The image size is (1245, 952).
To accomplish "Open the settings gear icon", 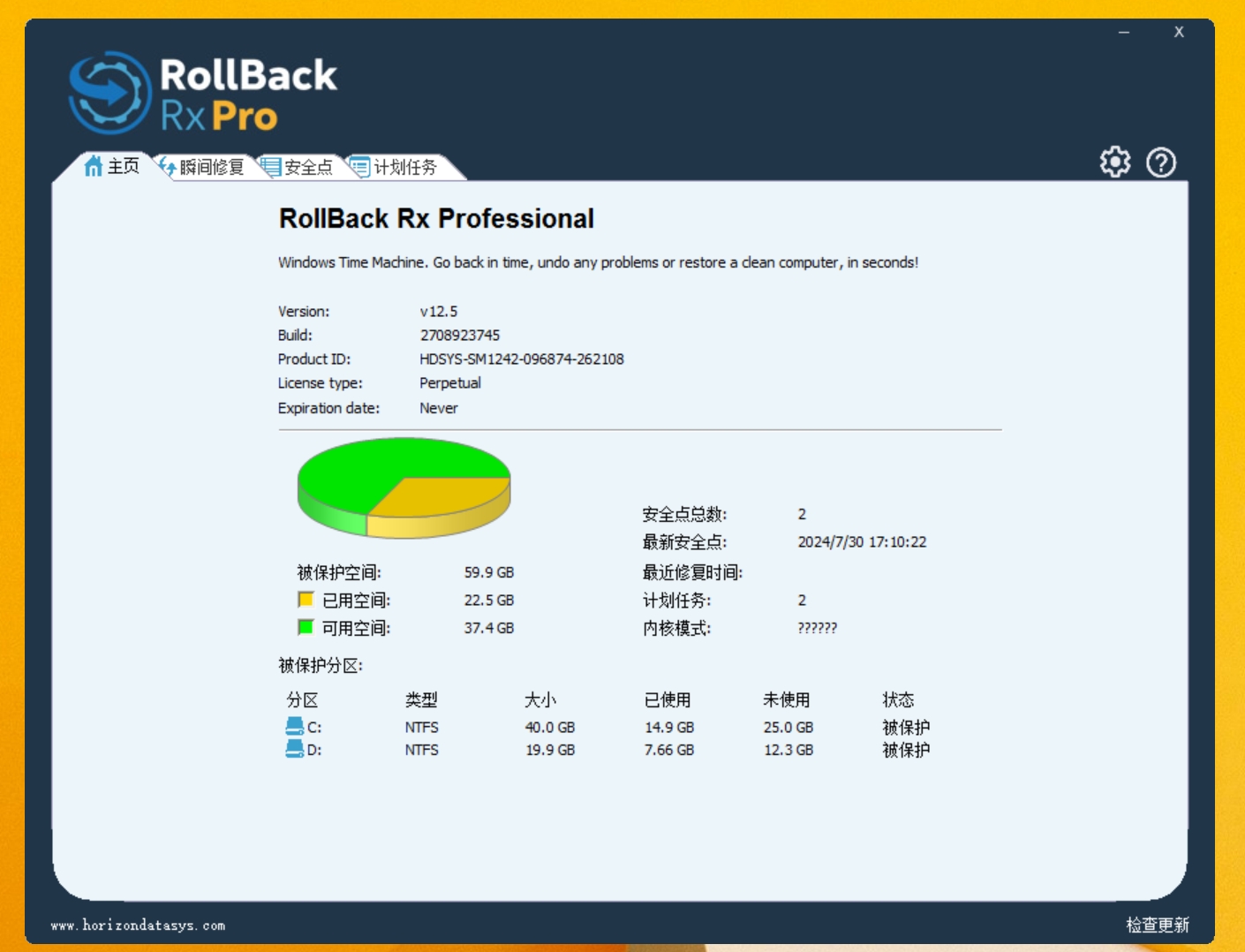I will [x=1115, y=162].
